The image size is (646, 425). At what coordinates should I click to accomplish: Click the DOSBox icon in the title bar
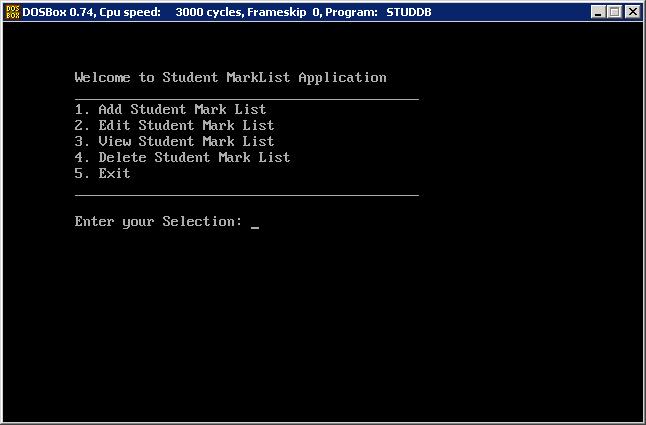coord(12,12)
